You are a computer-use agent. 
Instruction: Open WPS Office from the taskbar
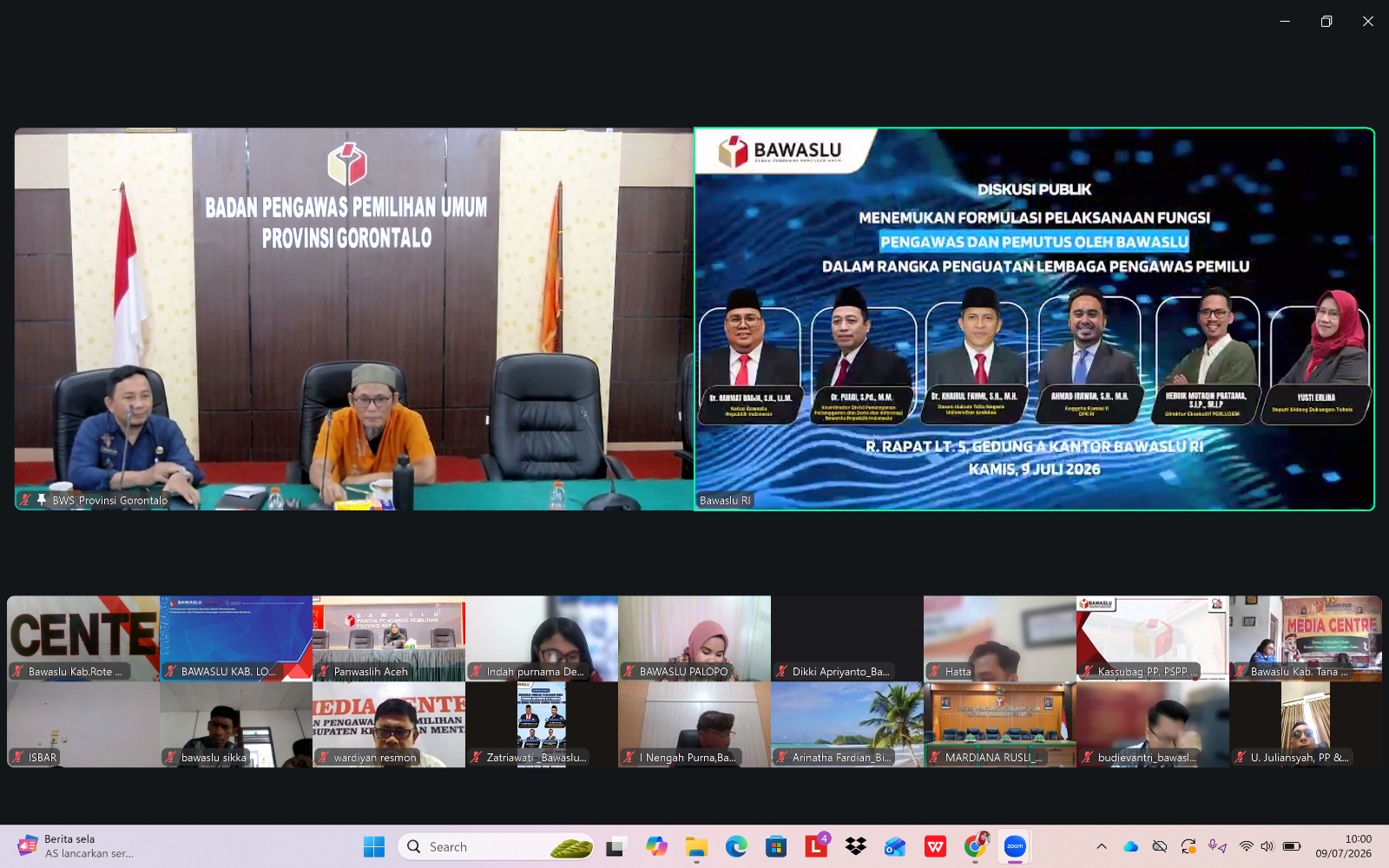[x=935, y=846]
